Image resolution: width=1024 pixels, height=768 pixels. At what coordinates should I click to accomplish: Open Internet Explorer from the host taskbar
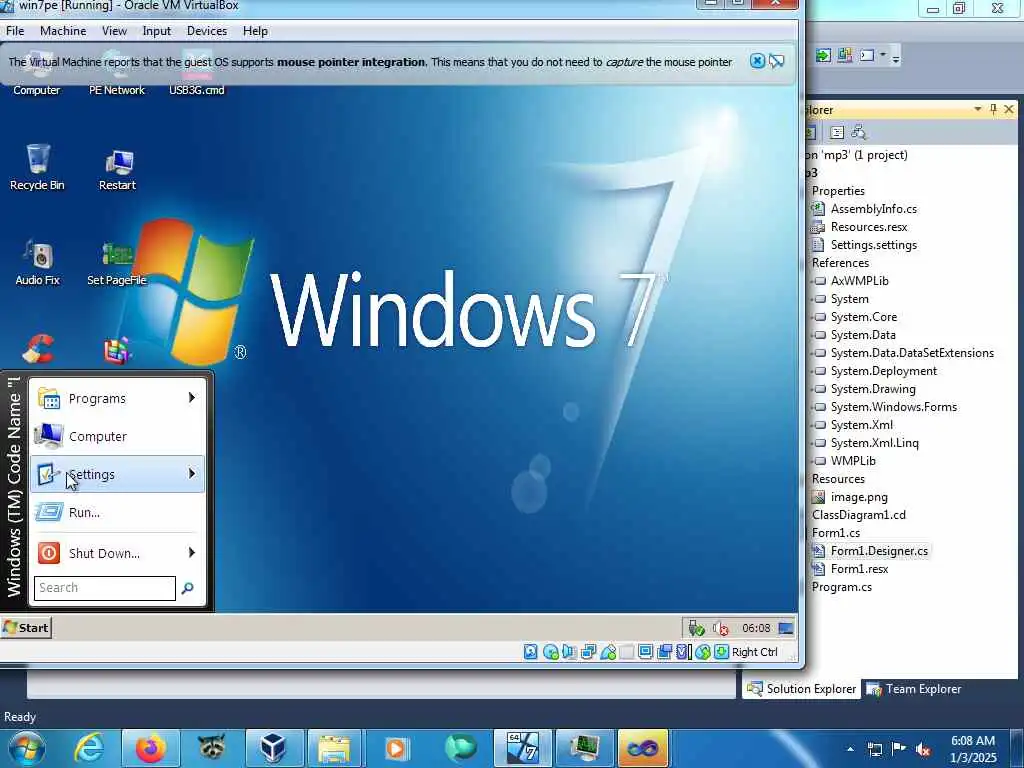click(x=88, y=748)
